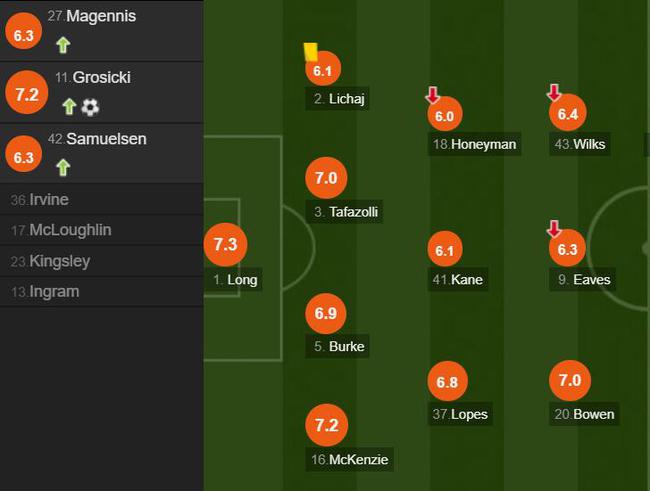This screenshot has height=491, width=650.
Task: Select unused substitute Ingram row
Action: pyautogui.click(x=102, y=292)
